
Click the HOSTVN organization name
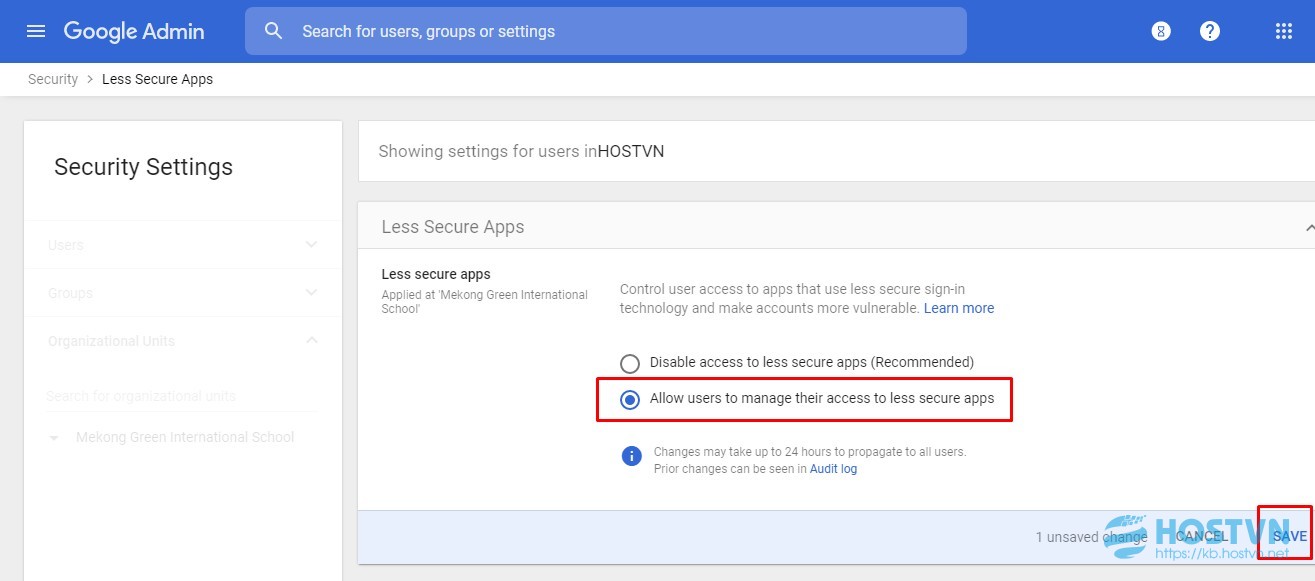(x=631, y=152)
